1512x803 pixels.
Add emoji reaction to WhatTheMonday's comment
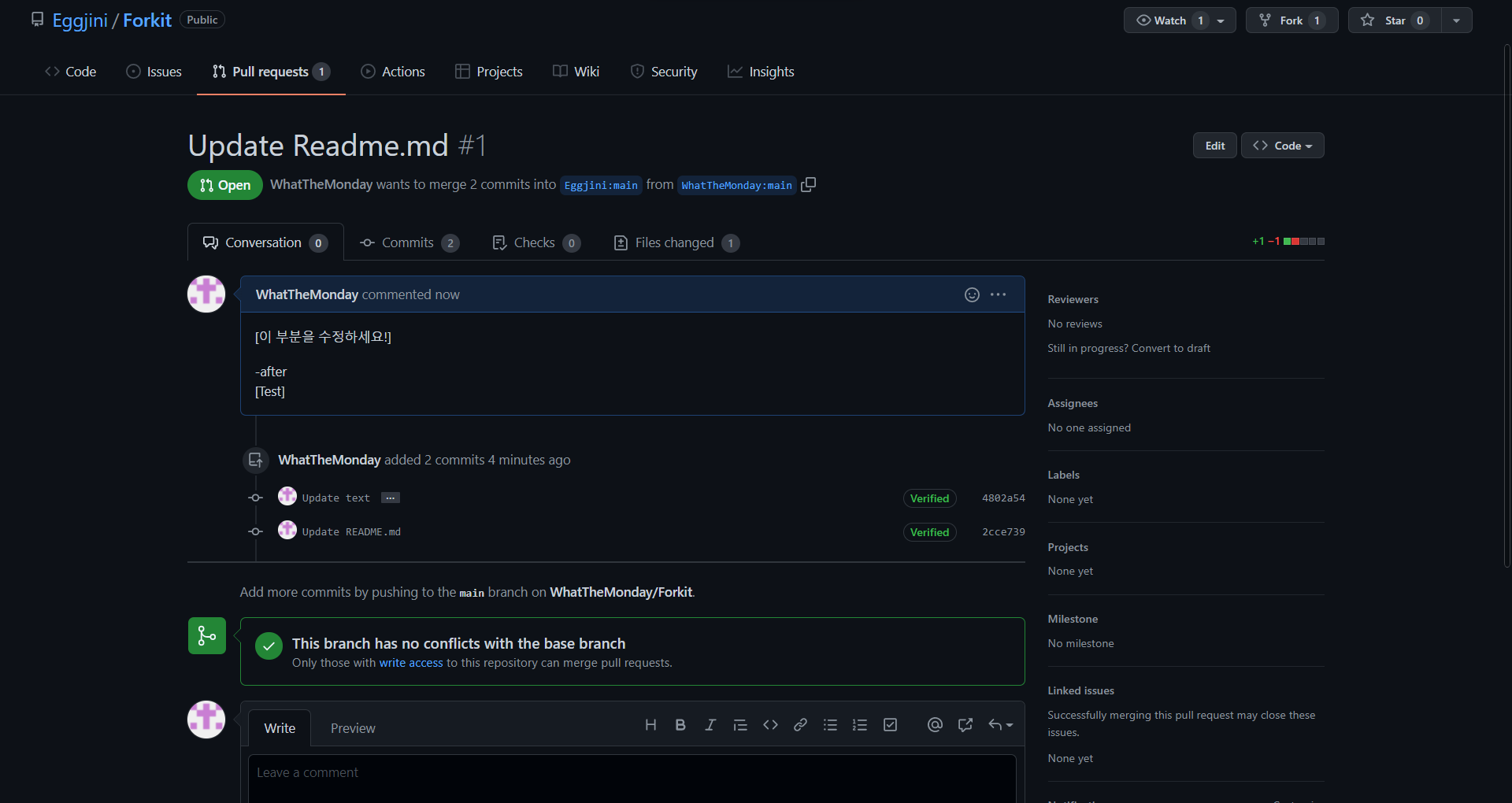click(972, 294)
